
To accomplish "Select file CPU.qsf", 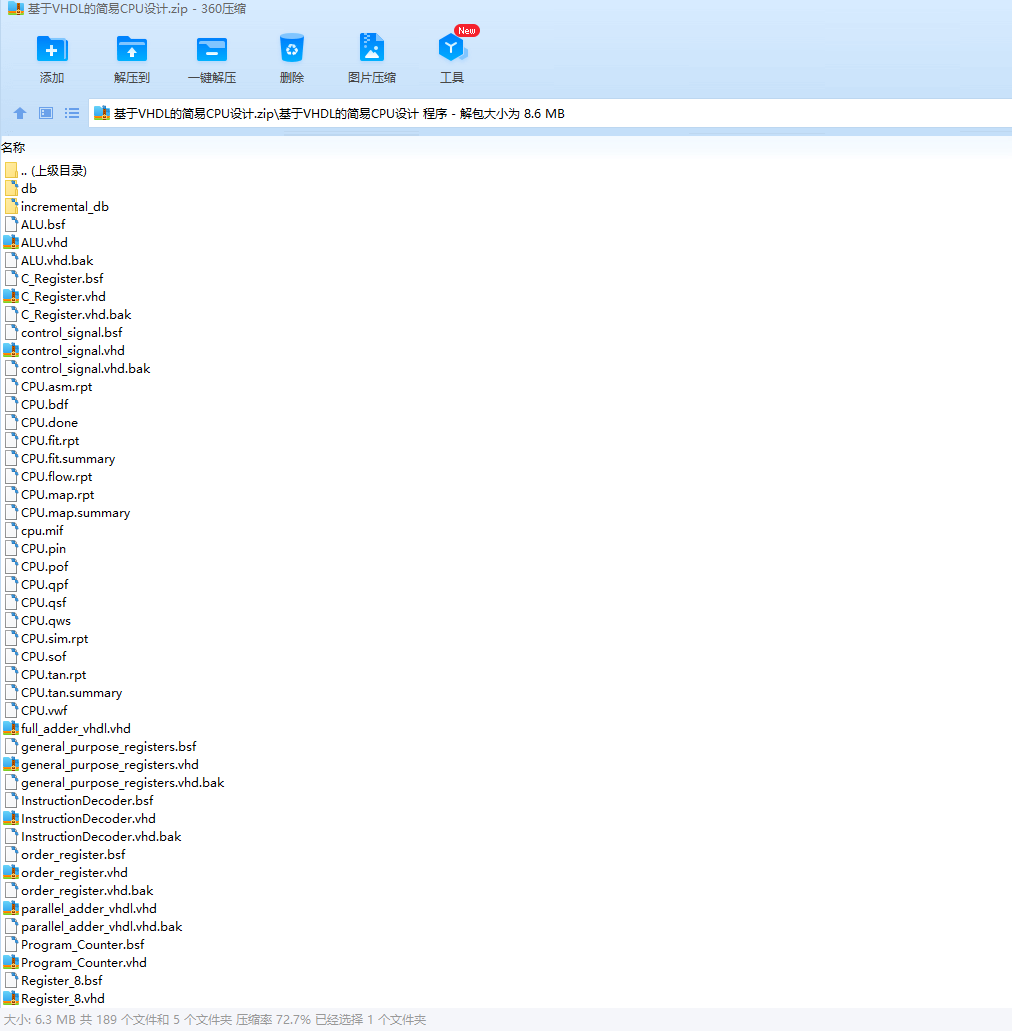I will click(44, 602).
